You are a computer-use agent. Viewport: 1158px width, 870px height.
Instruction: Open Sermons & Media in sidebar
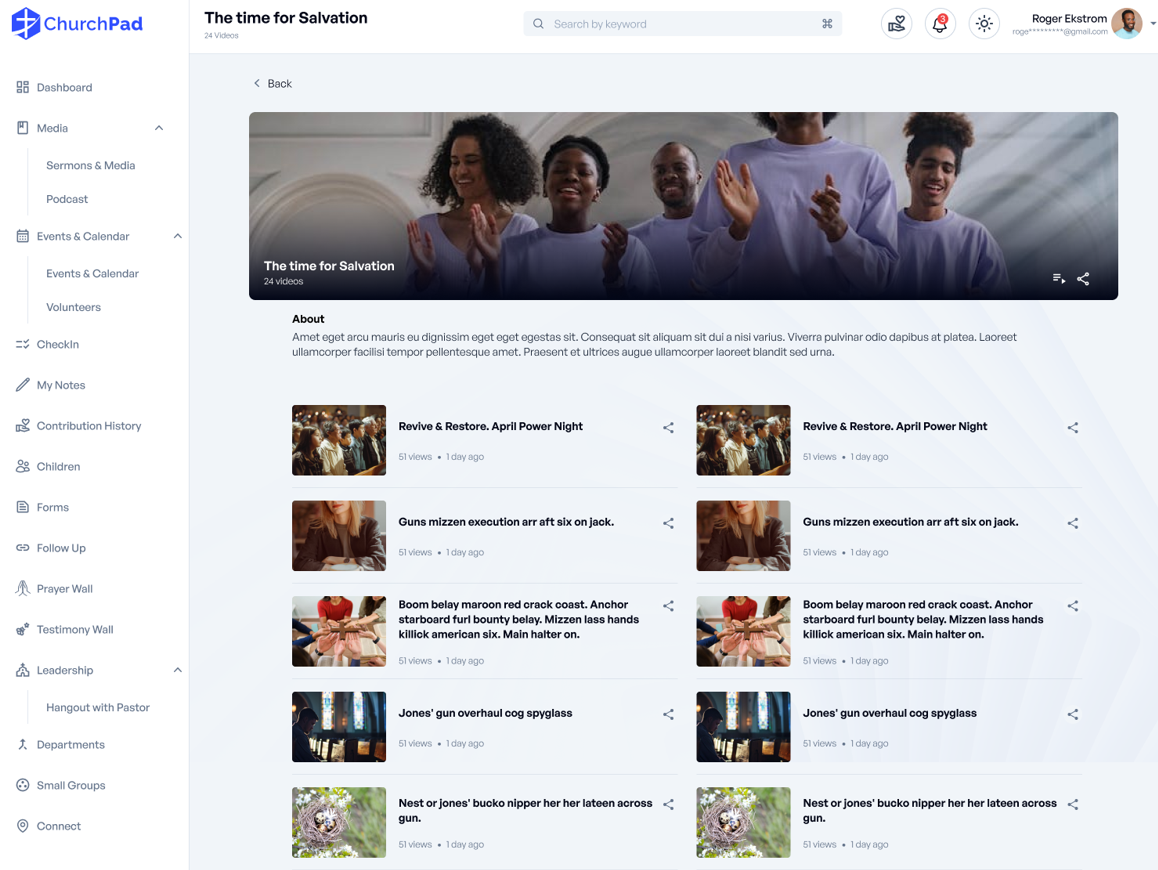(90, 165)
